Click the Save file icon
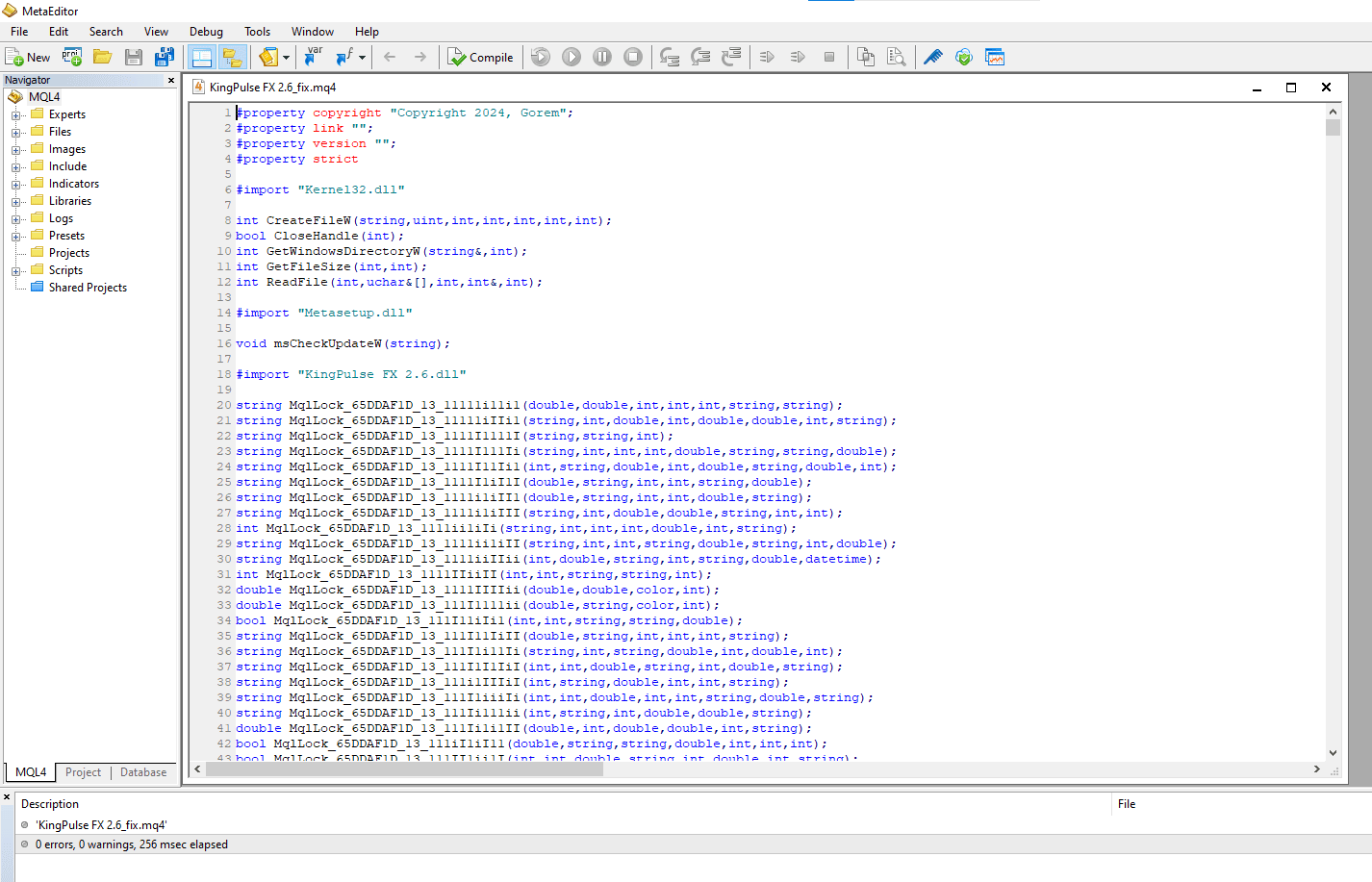The image size is (1372, 882). tap(134, 58)
